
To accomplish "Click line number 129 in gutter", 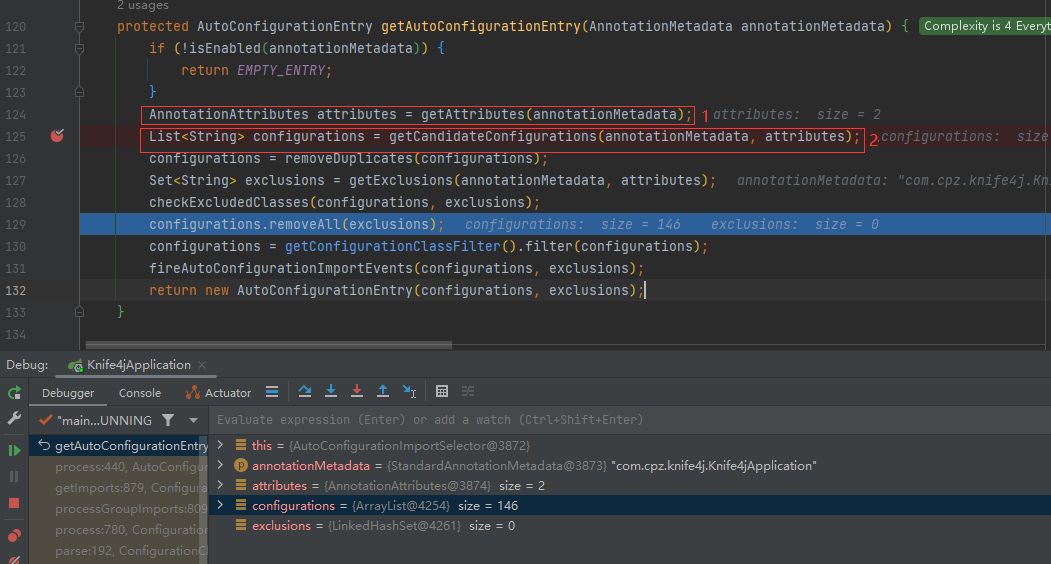I will coord(15,225).
